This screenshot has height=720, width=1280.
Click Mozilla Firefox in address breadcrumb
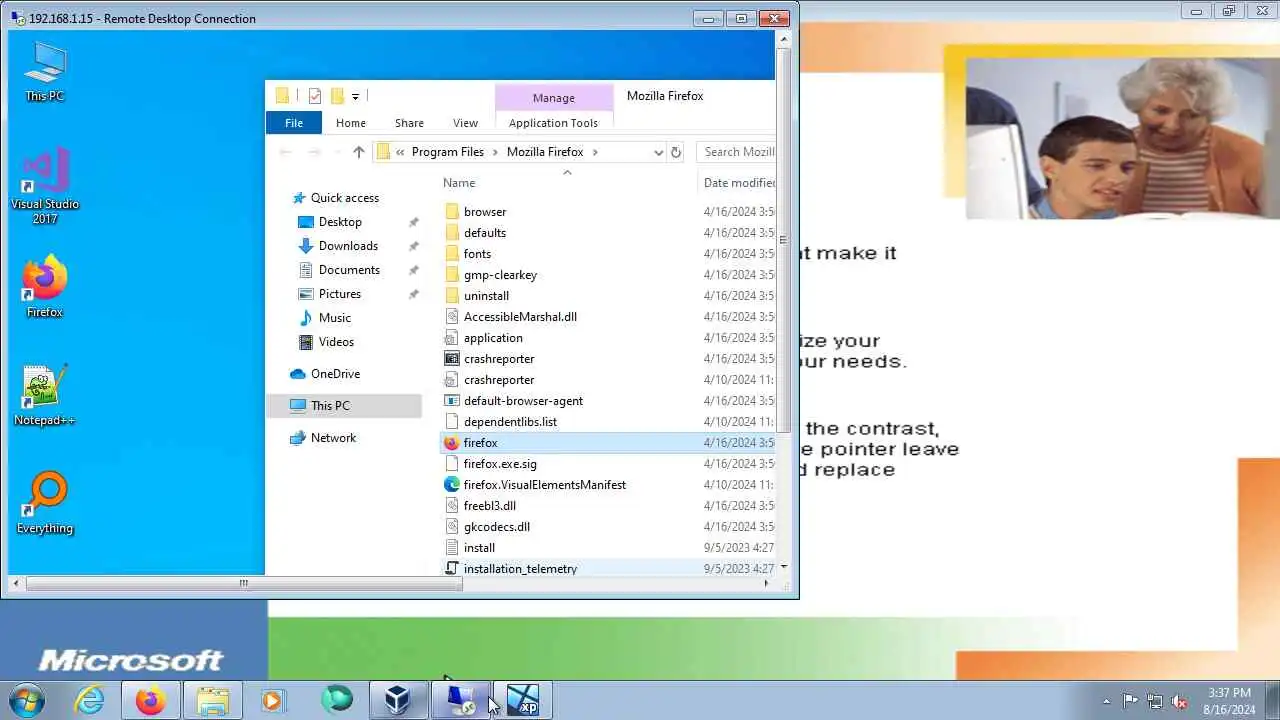[545, 152]
